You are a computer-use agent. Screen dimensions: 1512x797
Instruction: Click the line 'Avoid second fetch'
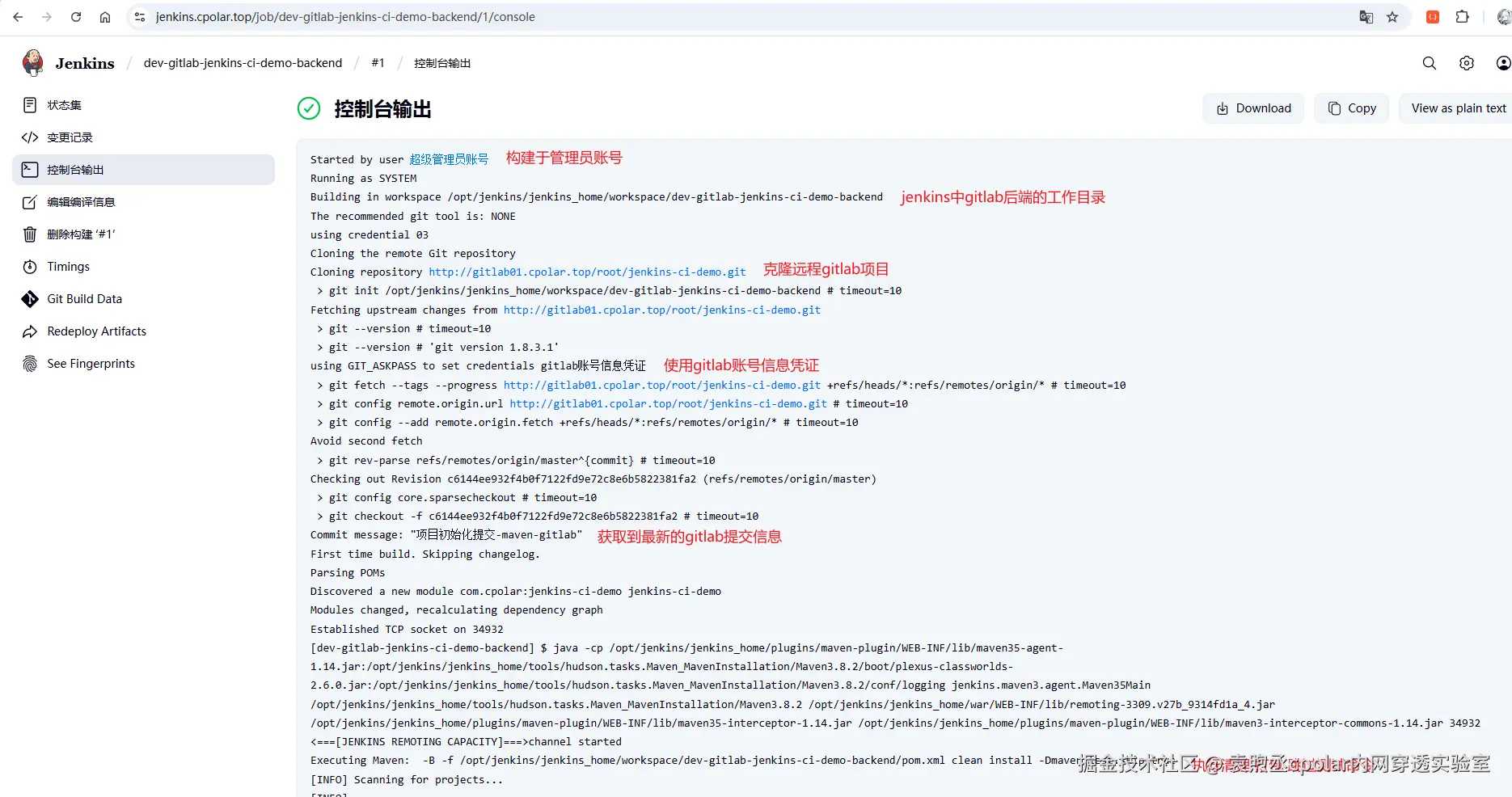pyautogui.click(x=366, y=441)
